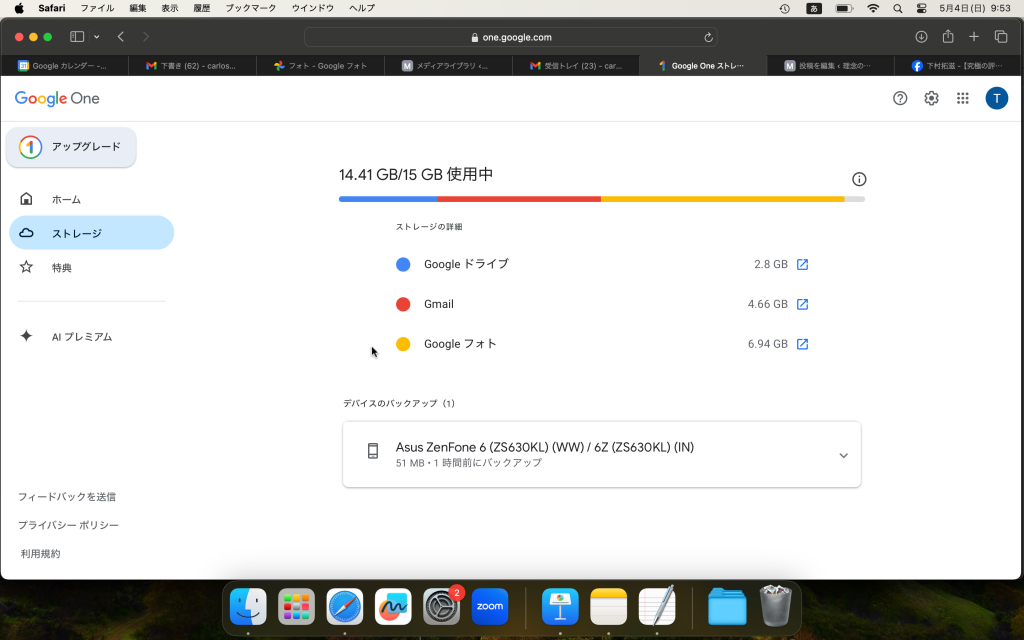Click the storage info icon
This screenshot has height=640, width=1024.
click(859, 179)
